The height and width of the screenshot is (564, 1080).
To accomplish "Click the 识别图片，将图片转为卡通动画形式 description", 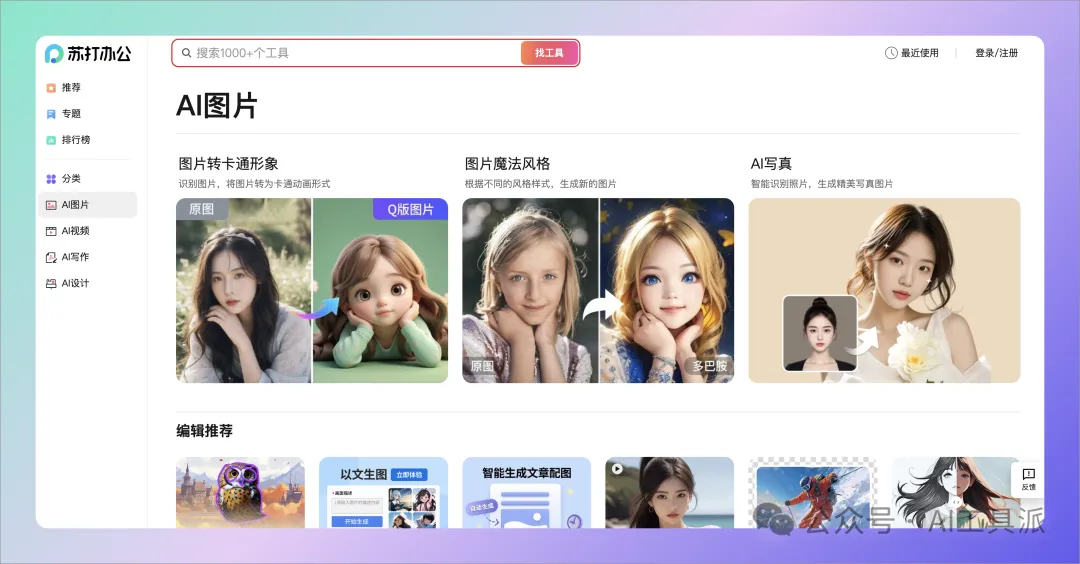I will (x=254, y=184).
